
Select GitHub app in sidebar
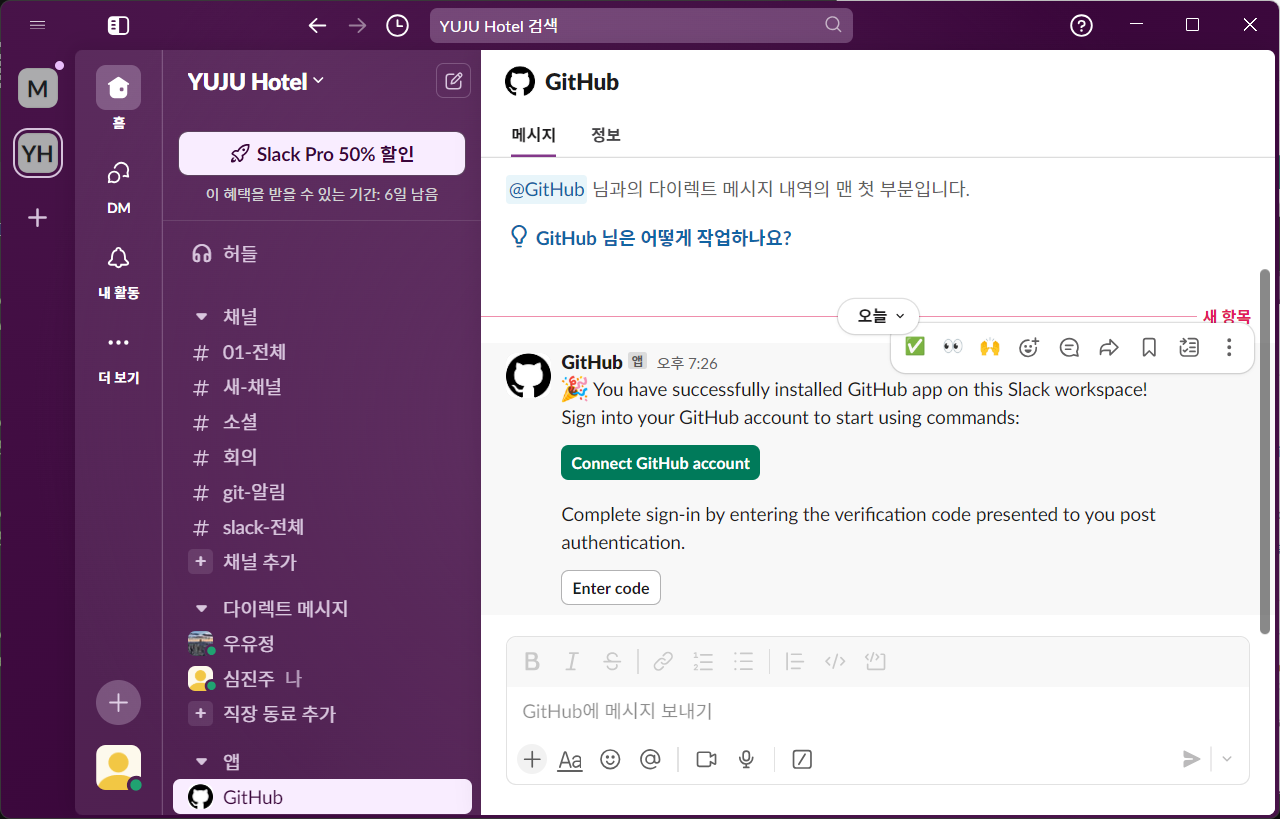322,797
